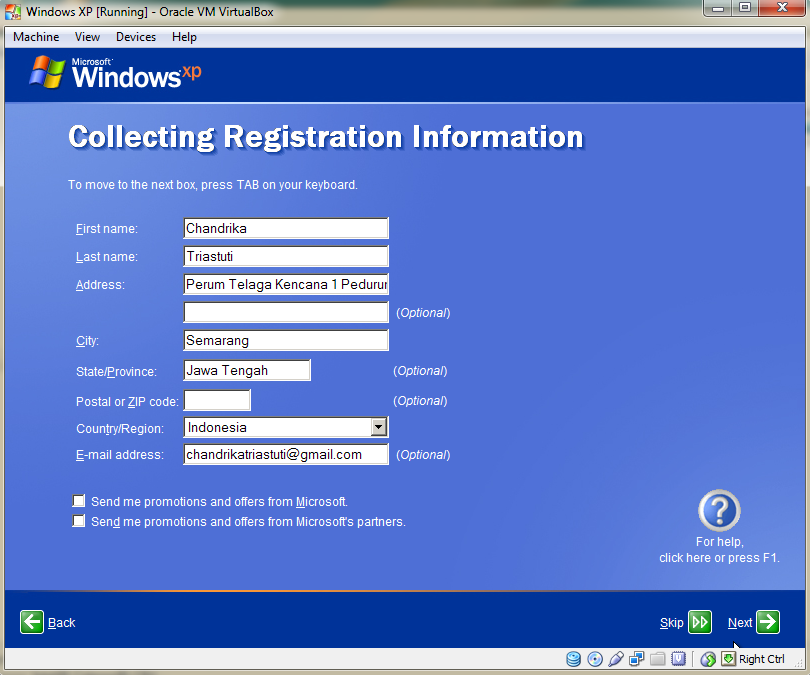Click the Next link text
Image resolution: width=810 pixels, height=675 pixels.
click(740, 623)
